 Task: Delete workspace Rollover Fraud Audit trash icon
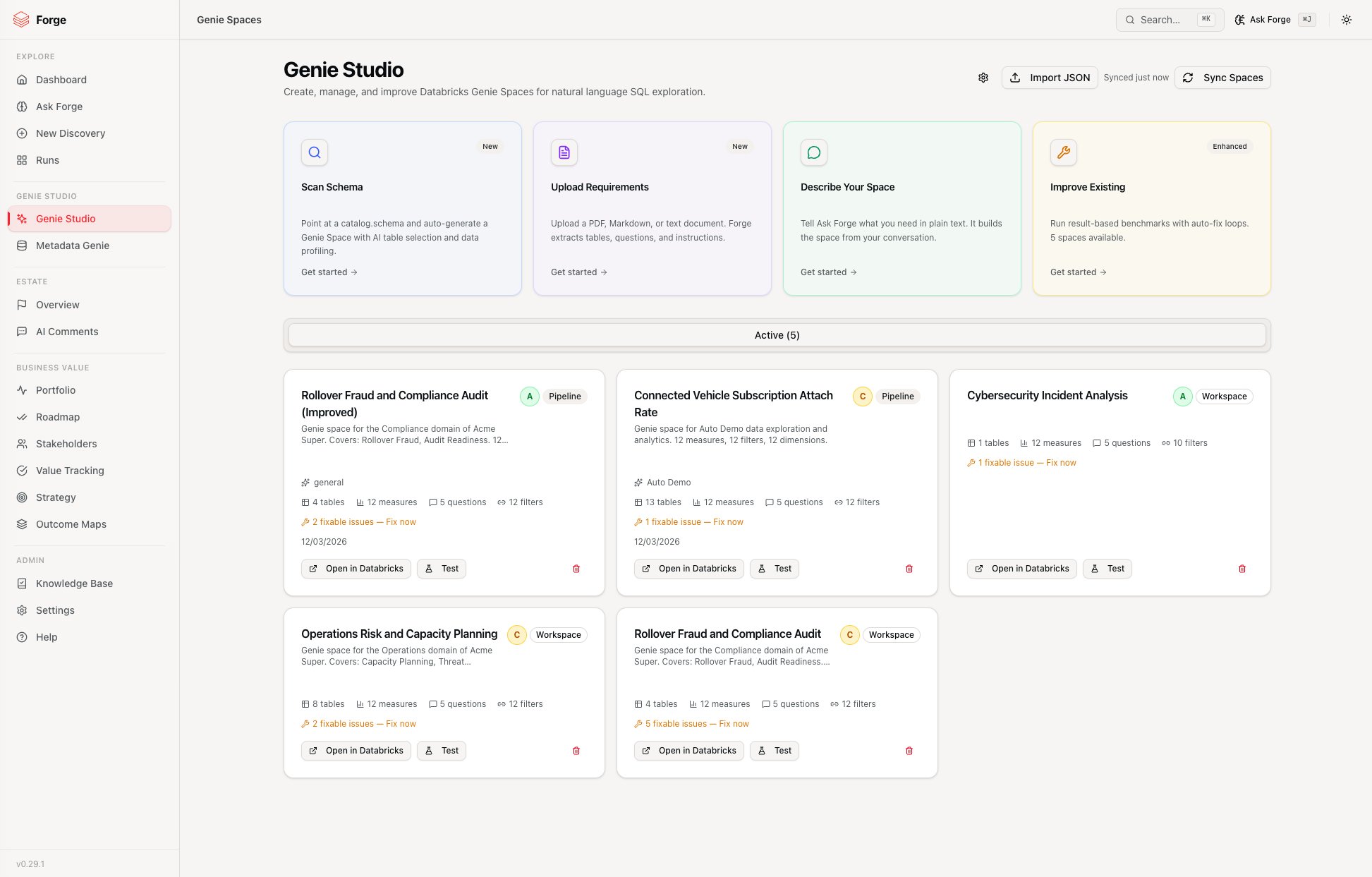(909, 751)
